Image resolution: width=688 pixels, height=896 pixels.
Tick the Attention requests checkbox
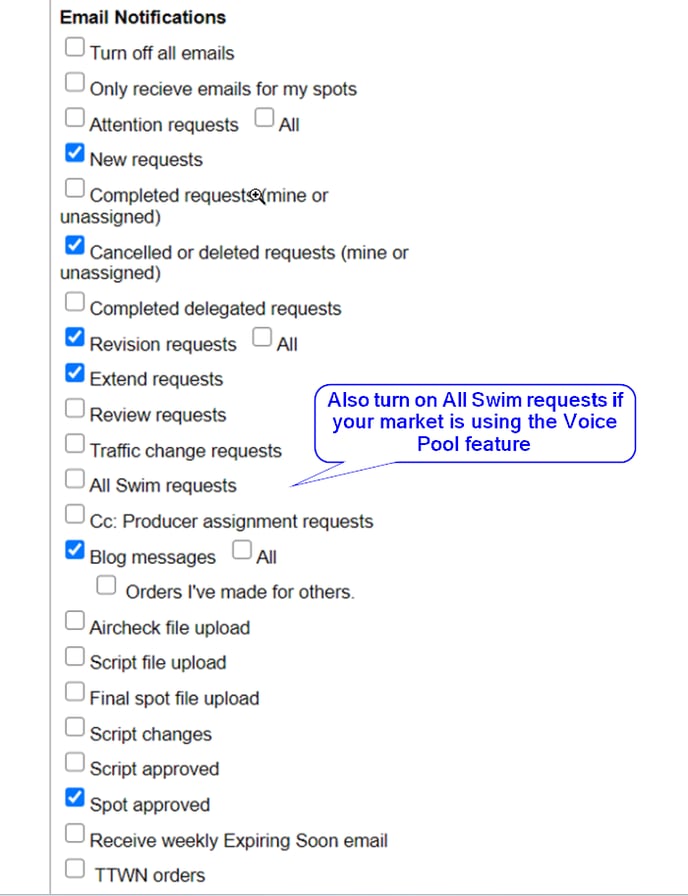pos(75,118)
